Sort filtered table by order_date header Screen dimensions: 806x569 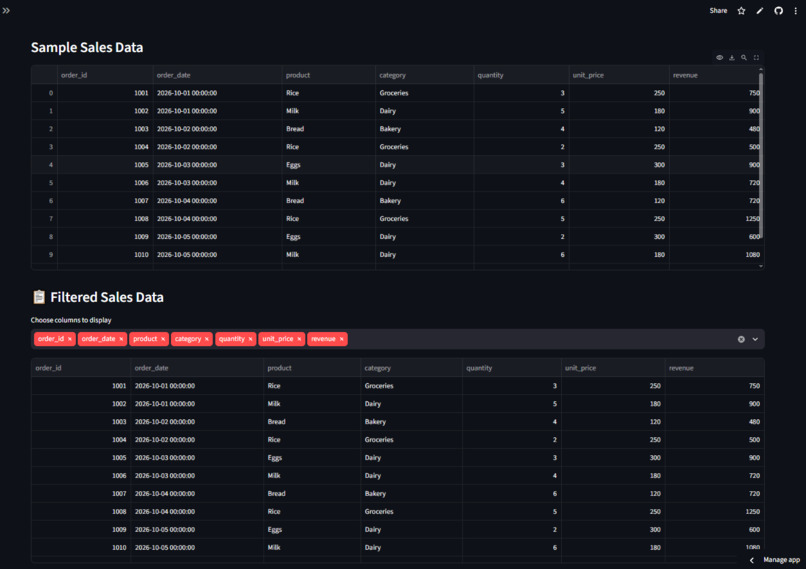(x=197, y=368)
